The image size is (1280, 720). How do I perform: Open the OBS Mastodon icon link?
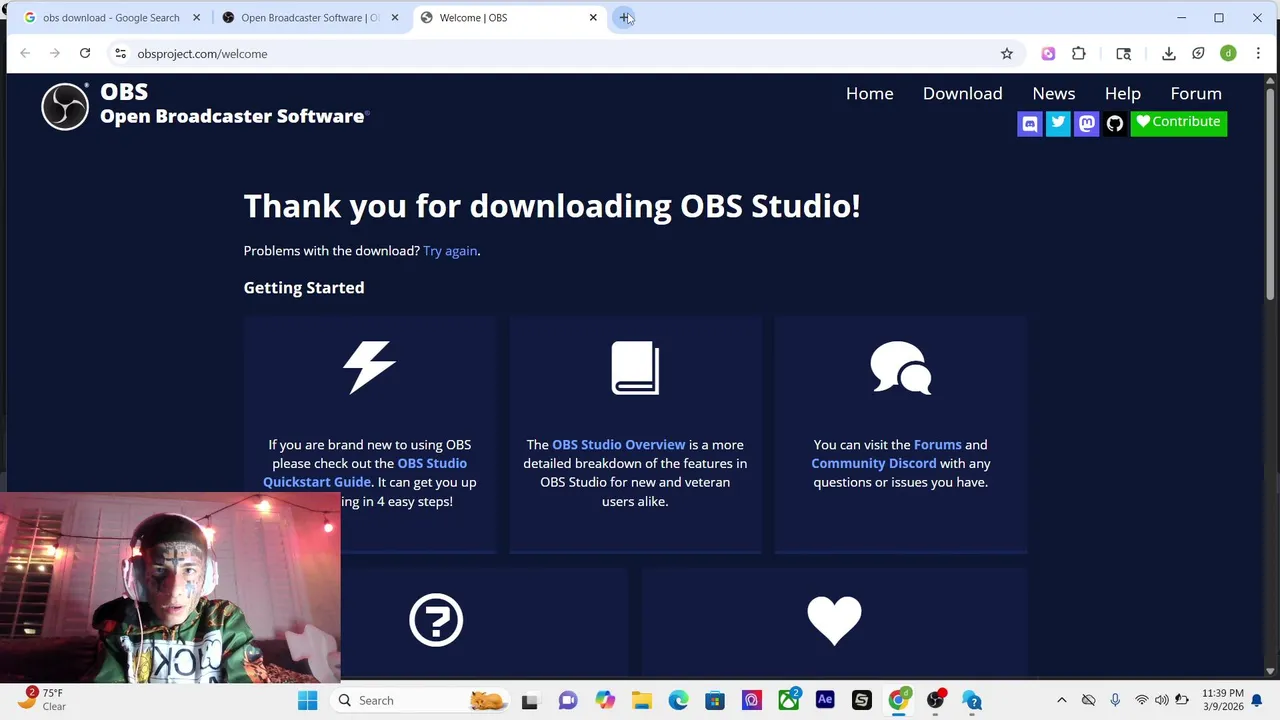pyautogui.click(x=1086, y=123)
